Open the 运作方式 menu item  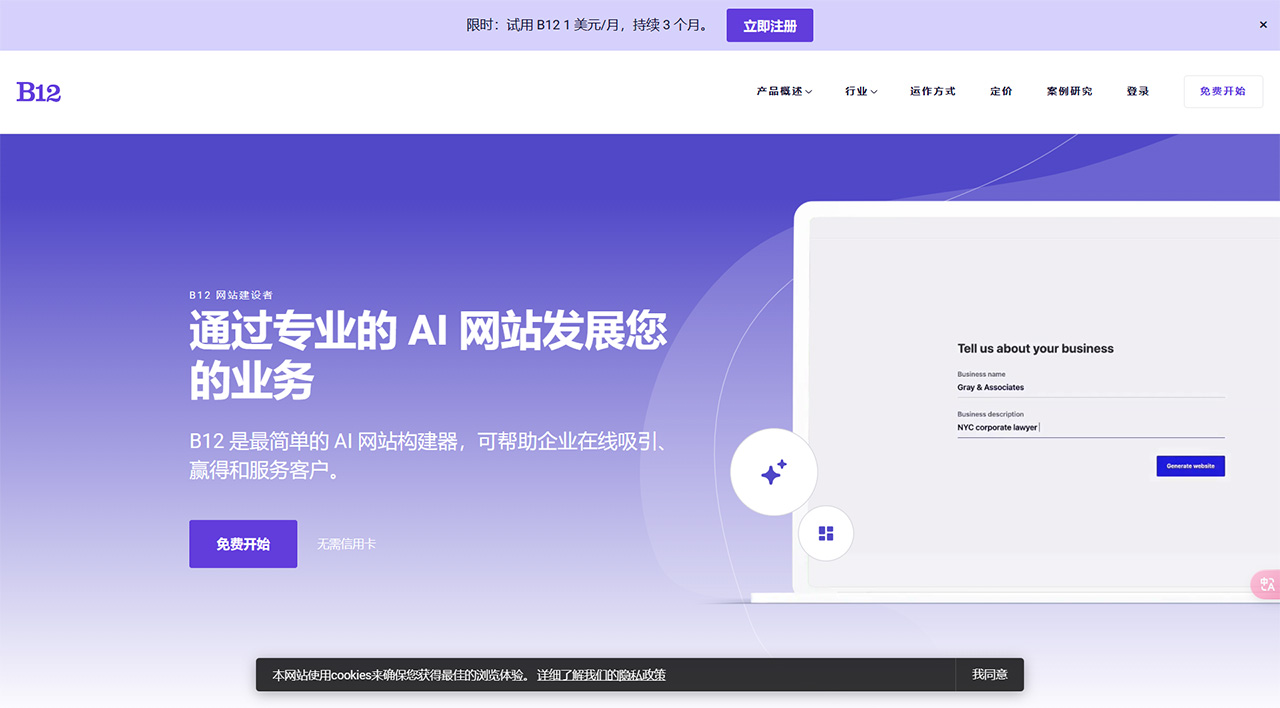(932, 91)
